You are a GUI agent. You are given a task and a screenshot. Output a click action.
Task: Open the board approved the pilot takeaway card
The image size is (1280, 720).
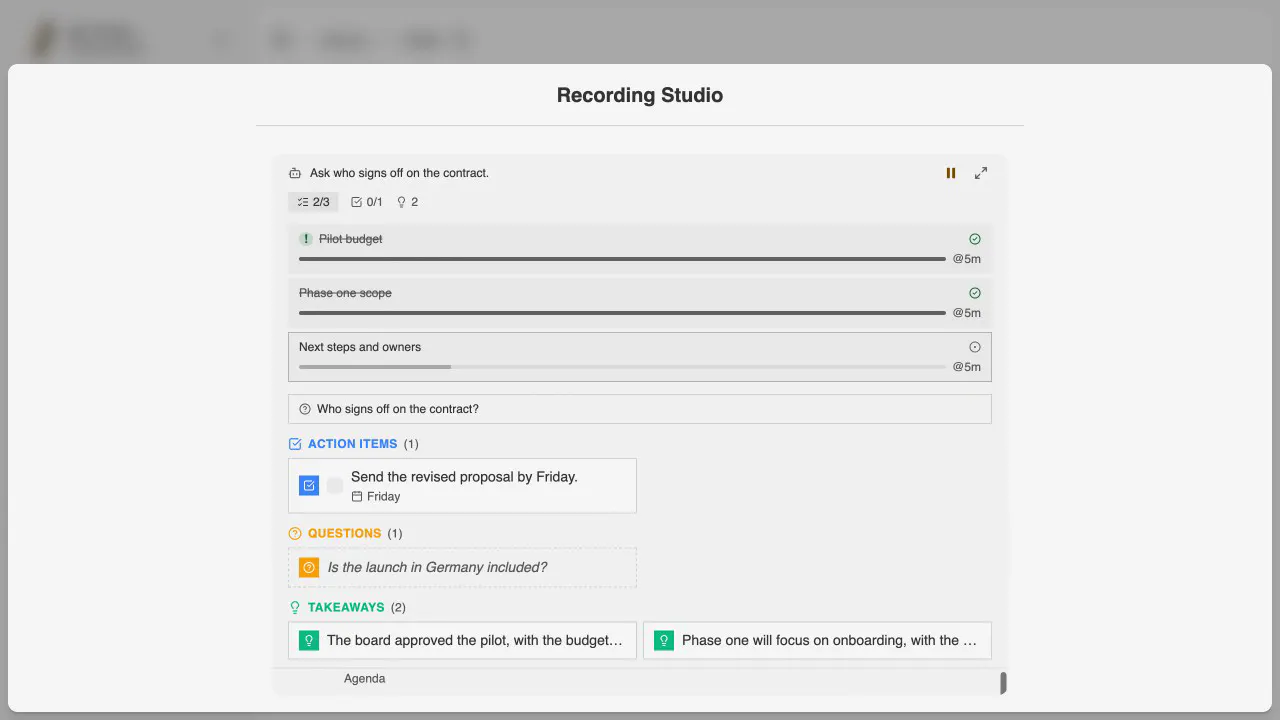coord(462,640)
